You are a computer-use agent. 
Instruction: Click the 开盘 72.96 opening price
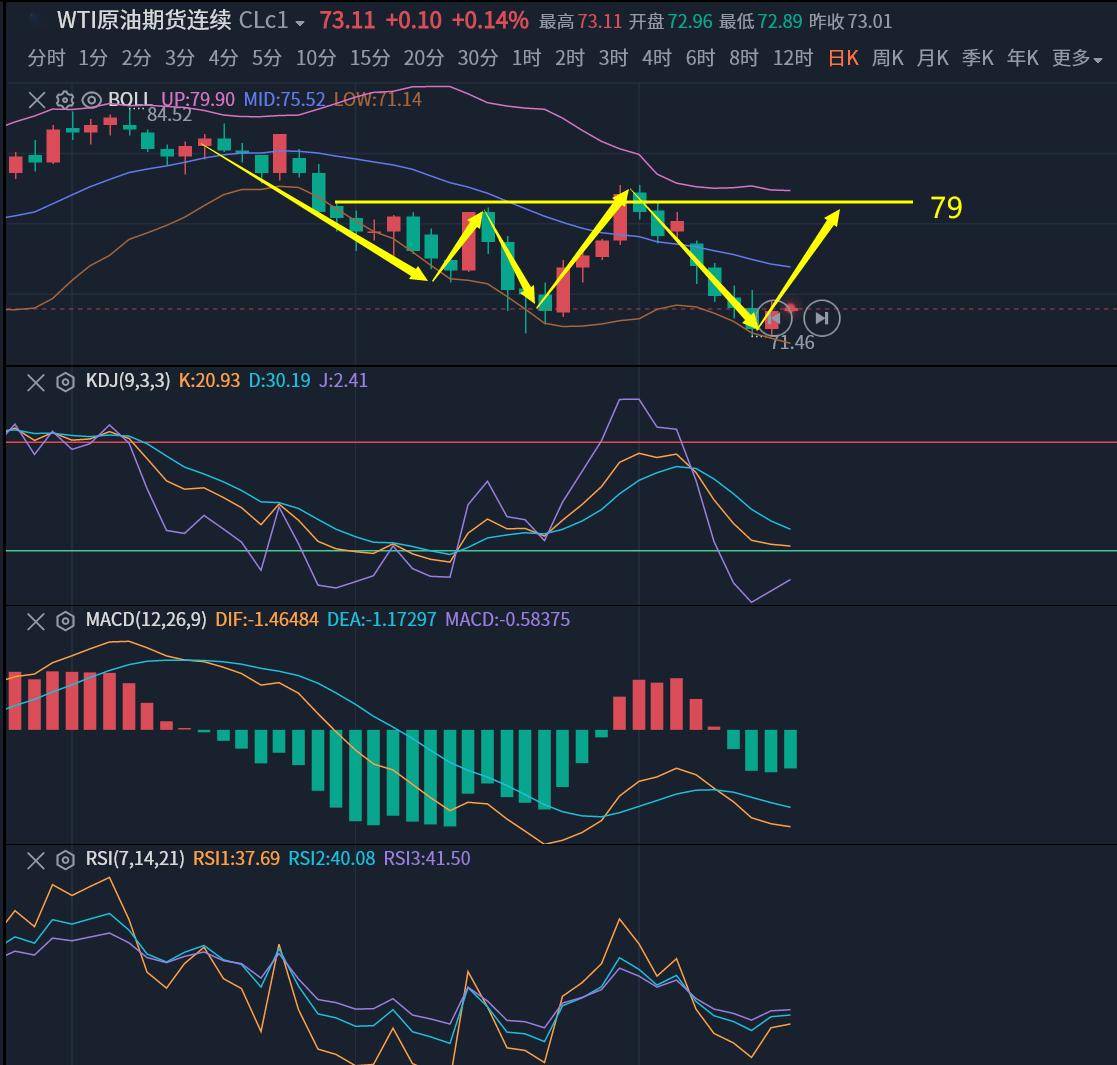tap(670, 22)
